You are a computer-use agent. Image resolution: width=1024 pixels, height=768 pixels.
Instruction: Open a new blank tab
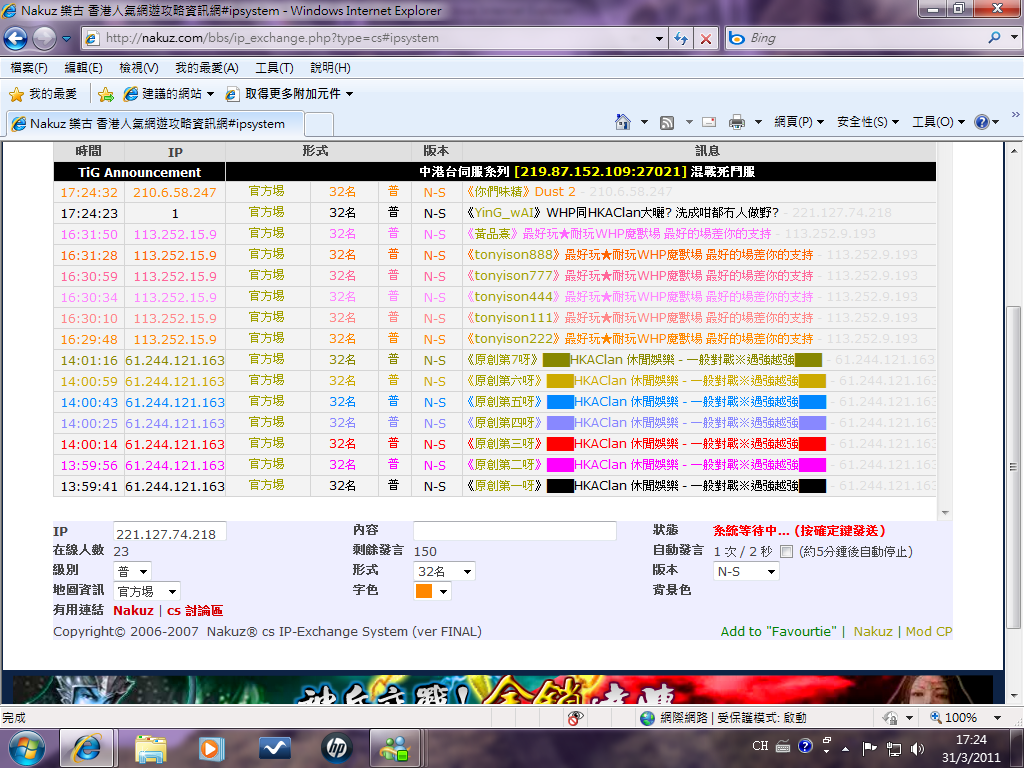319,124
